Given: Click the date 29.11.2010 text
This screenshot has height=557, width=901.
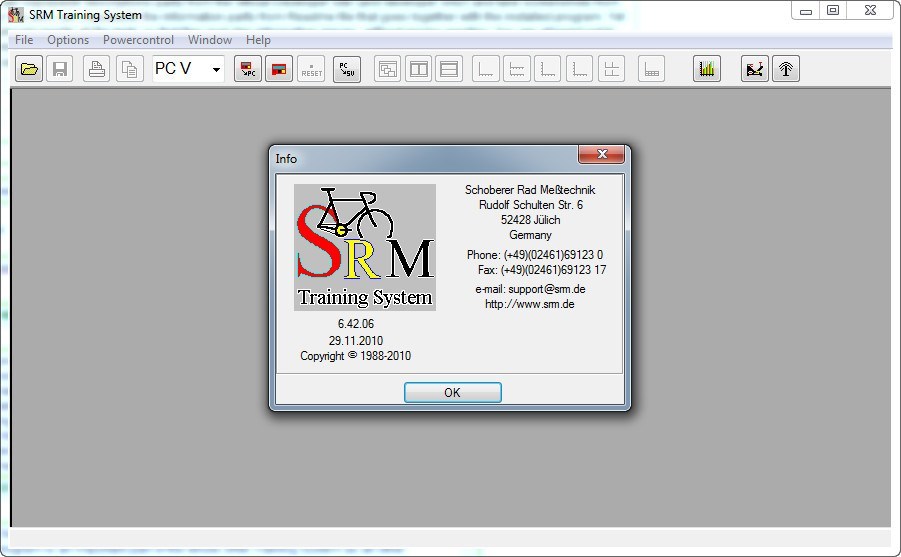Looking at the screenshot, I should click(356, 340).
